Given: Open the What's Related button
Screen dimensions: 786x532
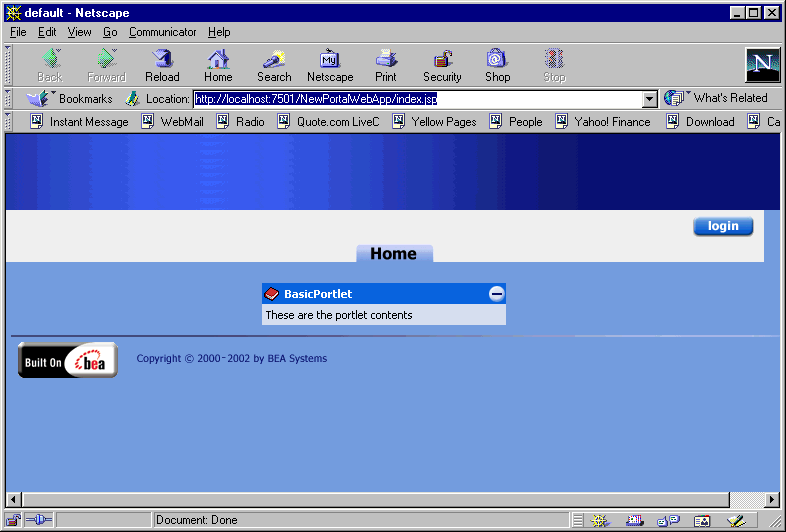Looking at the screenshot, I should 716,98.
